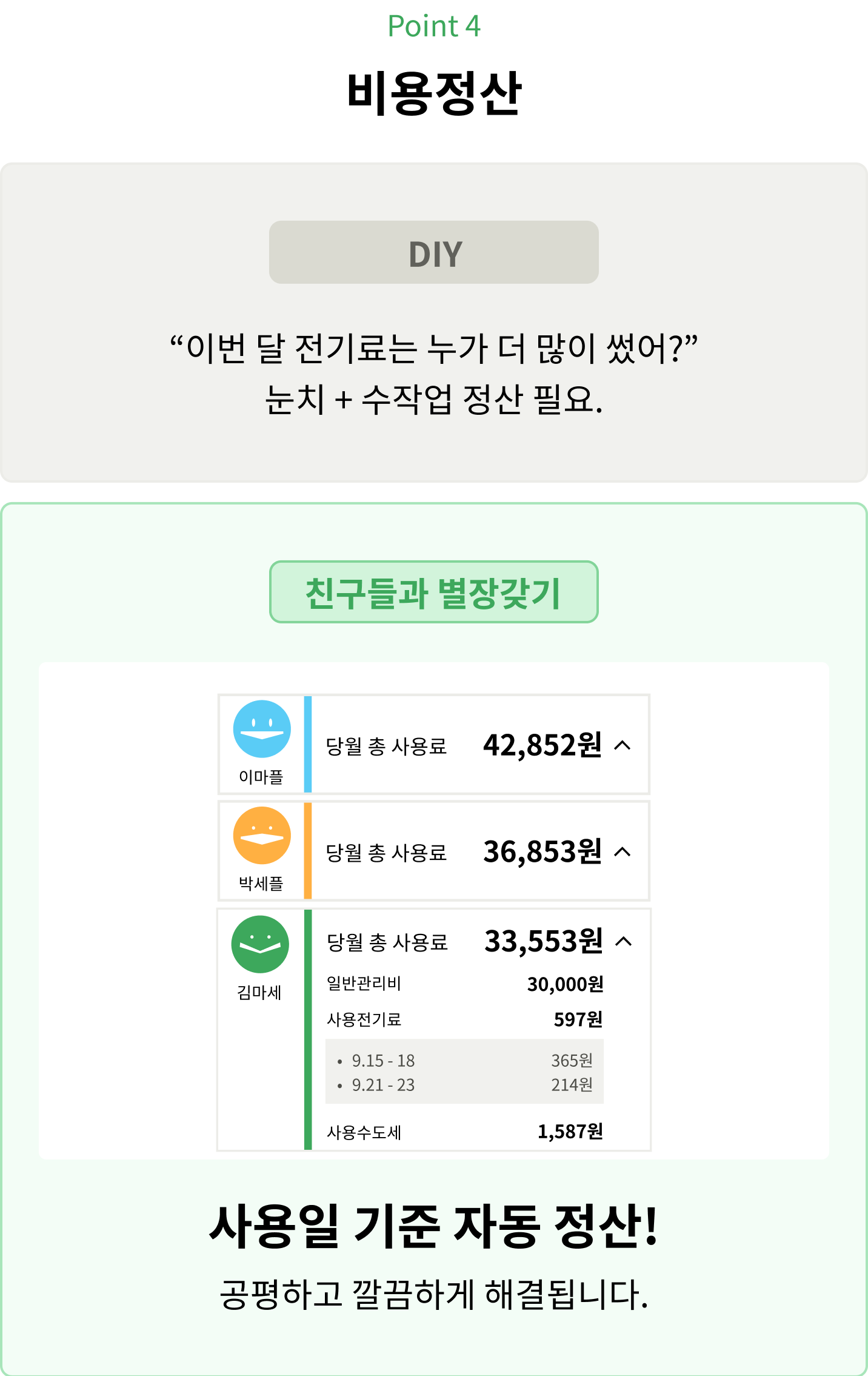This screenshot has height=1376, width=868.
Task: Click the green color bar beside 김마세
Action: pos(308,1029)
